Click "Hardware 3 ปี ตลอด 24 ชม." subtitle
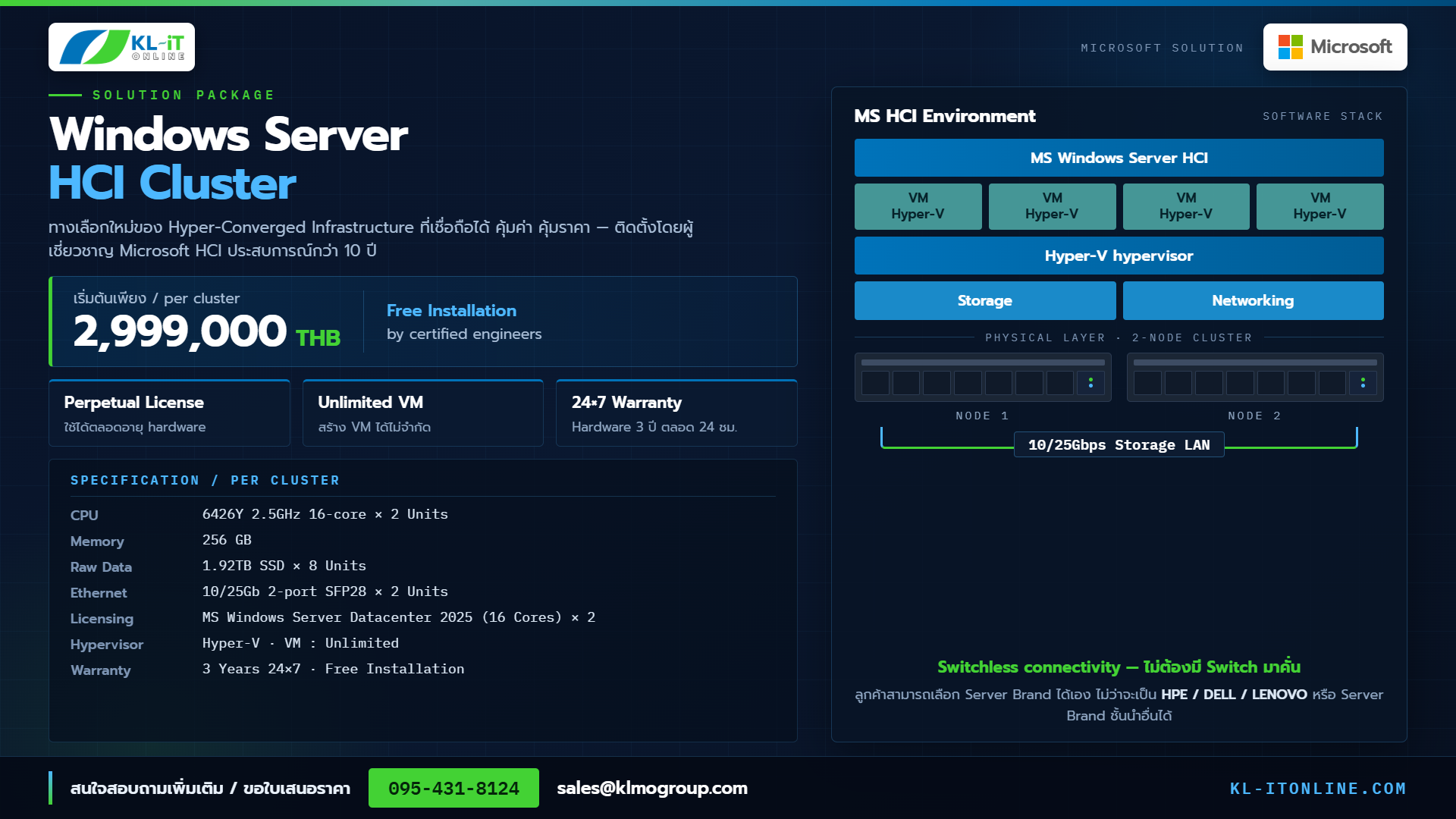1456x819 pixels. pyautogui.click(x=654, y=427)
